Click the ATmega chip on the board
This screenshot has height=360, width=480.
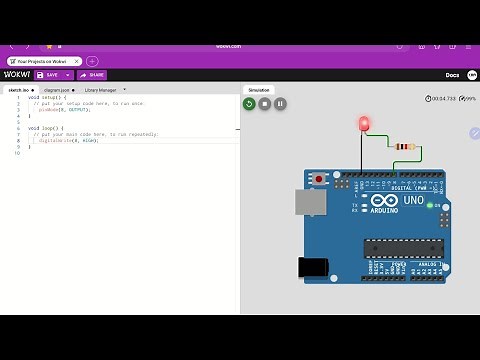coord(404,248)
